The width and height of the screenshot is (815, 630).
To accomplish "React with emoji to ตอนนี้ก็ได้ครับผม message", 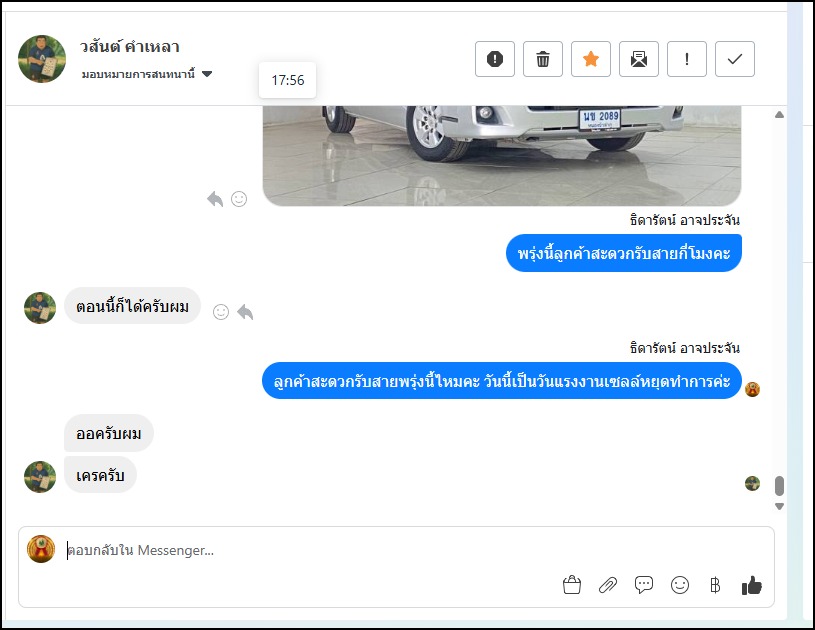I will (221, 312).
